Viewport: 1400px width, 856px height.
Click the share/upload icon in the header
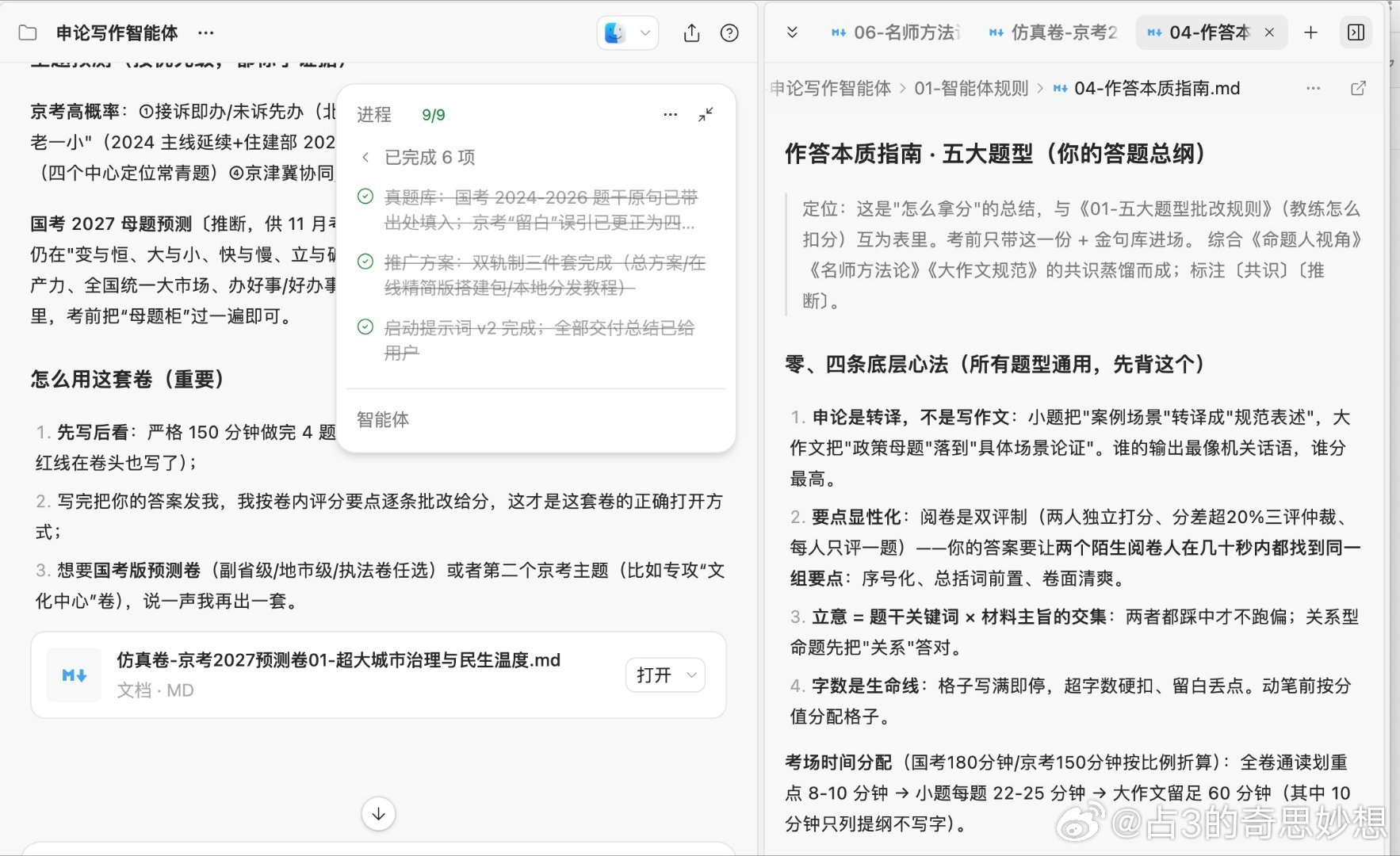click(x=692, y=33)
